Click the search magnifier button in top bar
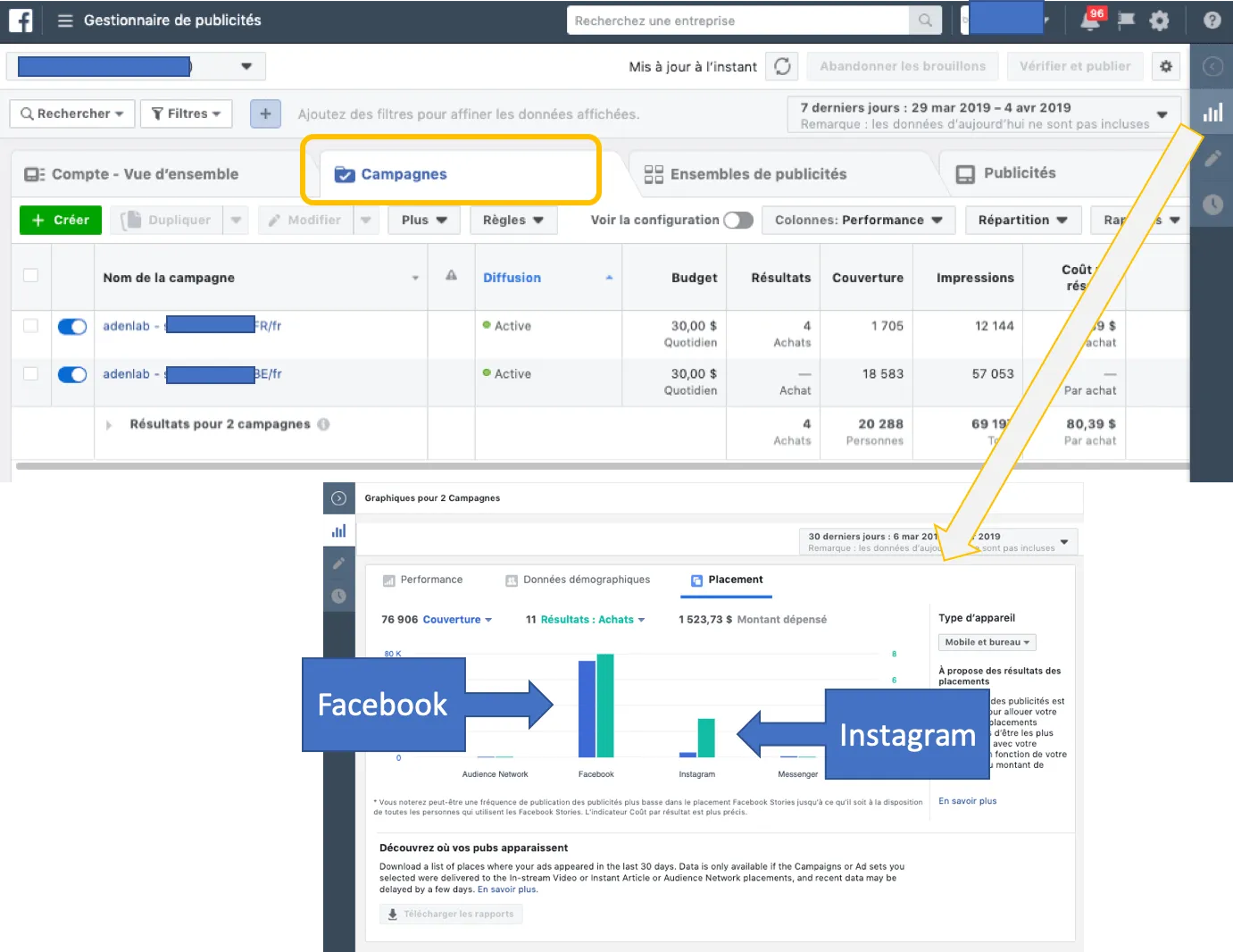This screenshot has width=1233, height=952. click(x=925, y=21)
